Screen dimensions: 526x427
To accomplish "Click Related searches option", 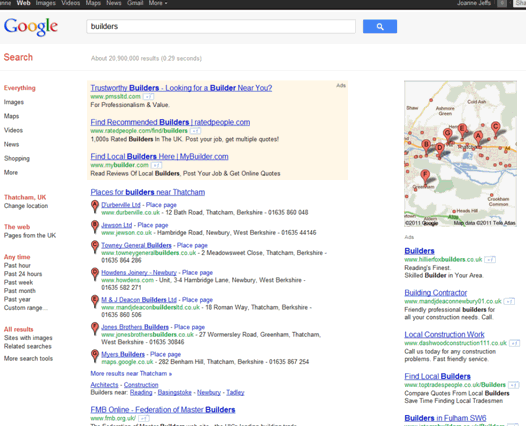I will [28, 346].
